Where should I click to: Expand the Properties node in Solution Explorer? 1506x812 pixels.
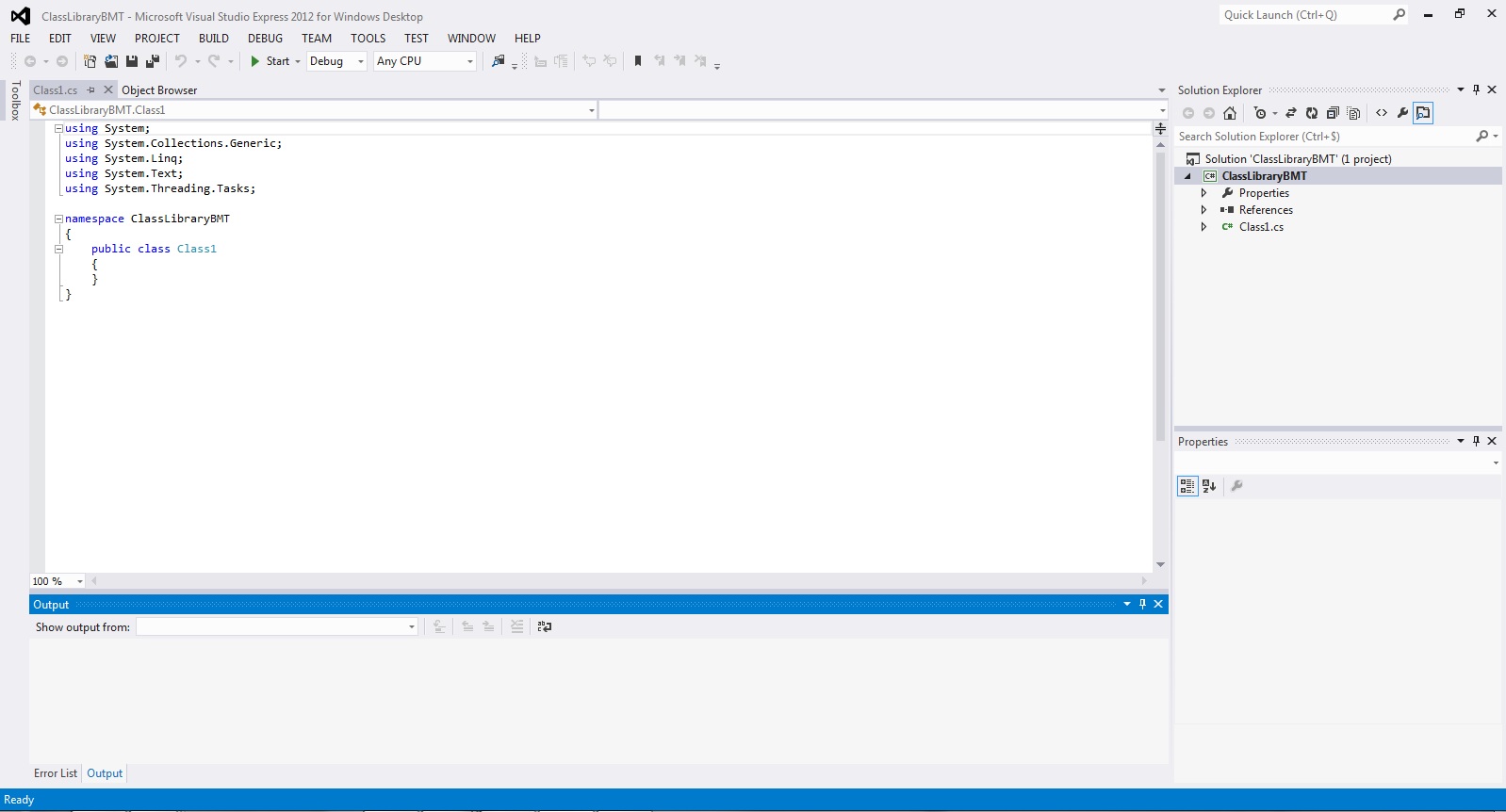click(1203, 193)
